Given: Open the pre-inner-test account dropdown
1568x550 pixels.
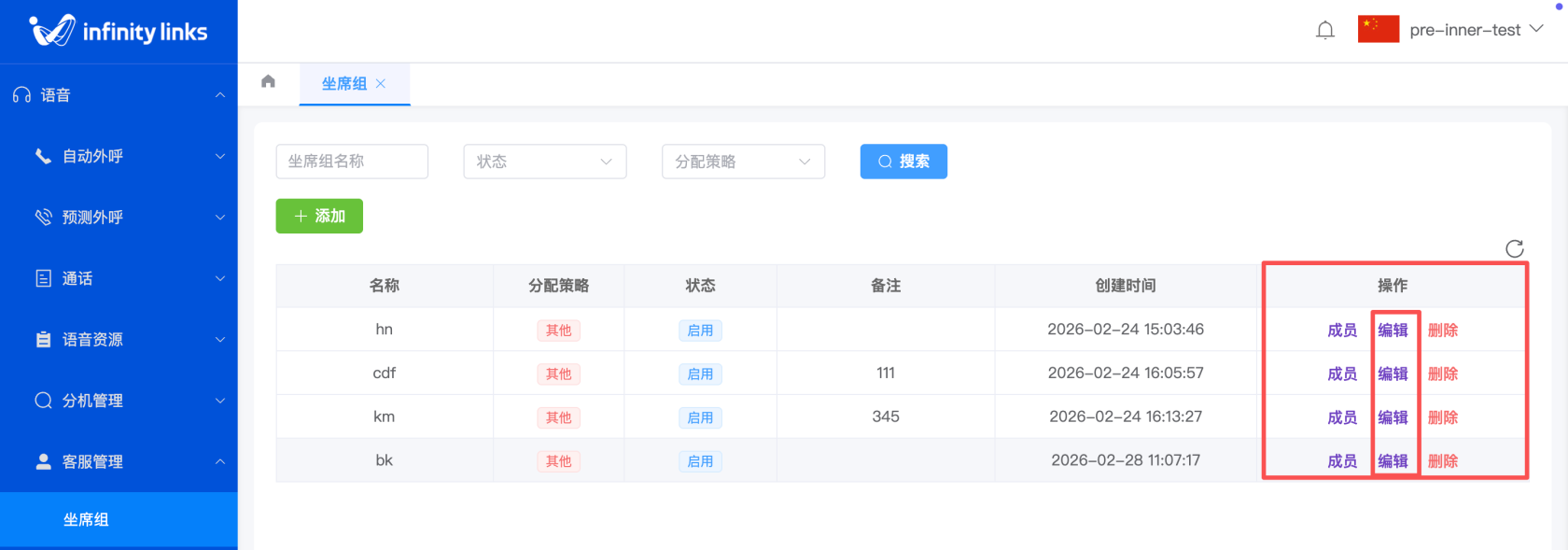Looking at the screenshot, I should coord(1475,30).
